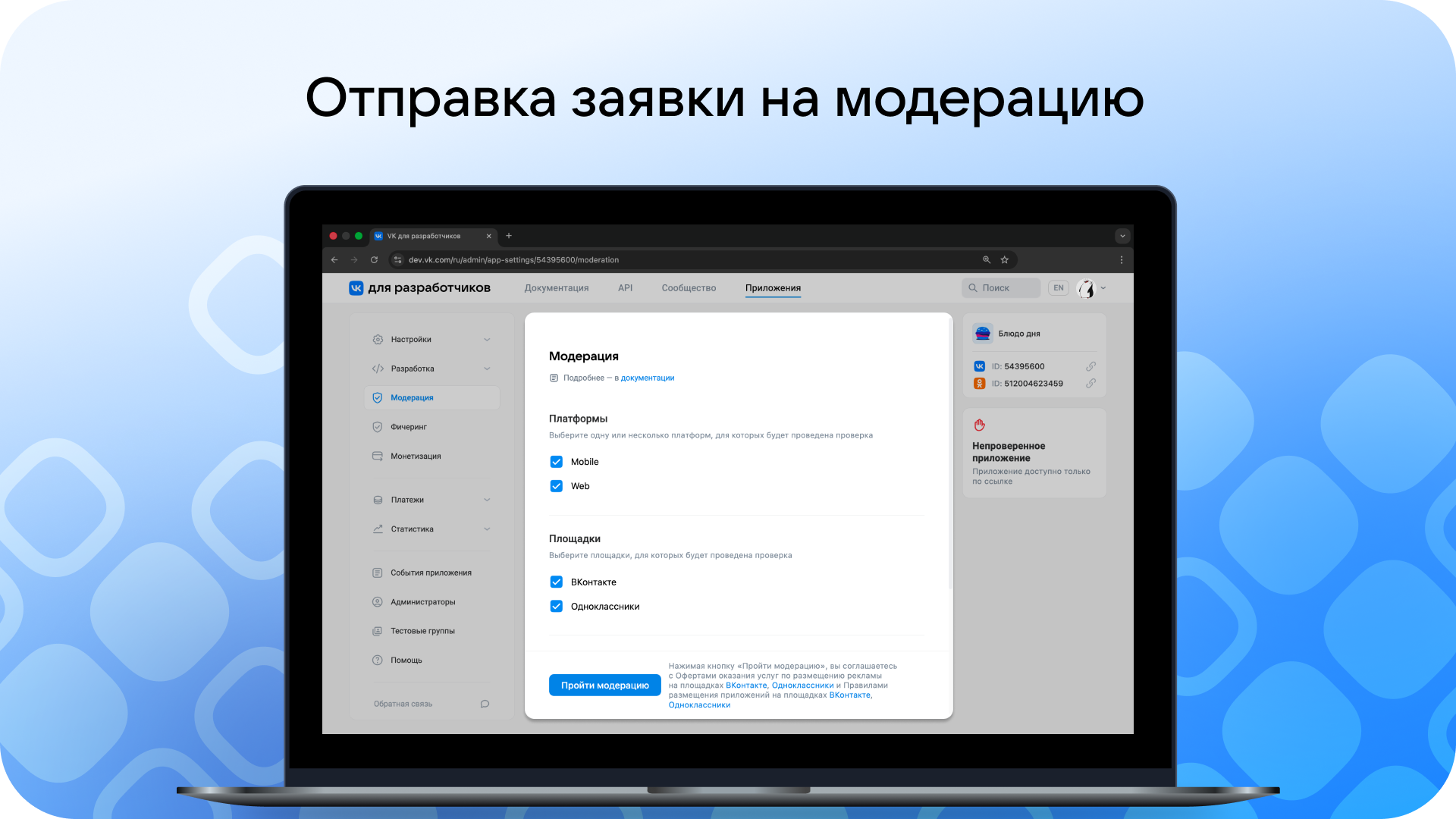Uncheck the Mobile platform checkbox

(x=557, y=462)
